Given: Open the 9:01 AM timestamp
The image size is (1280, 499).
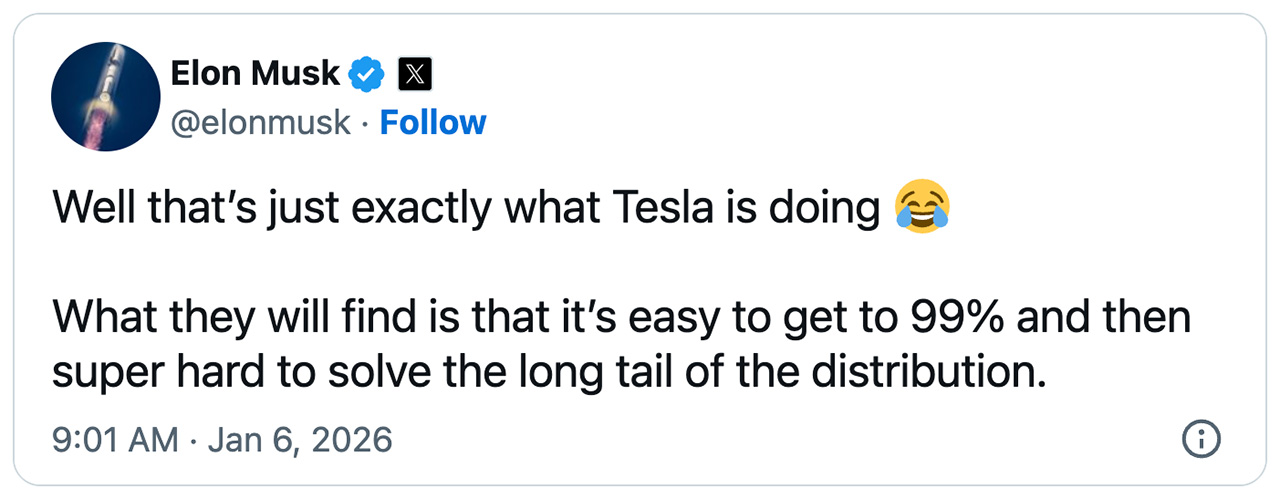Looking at the screenshot, I should 115,439.
